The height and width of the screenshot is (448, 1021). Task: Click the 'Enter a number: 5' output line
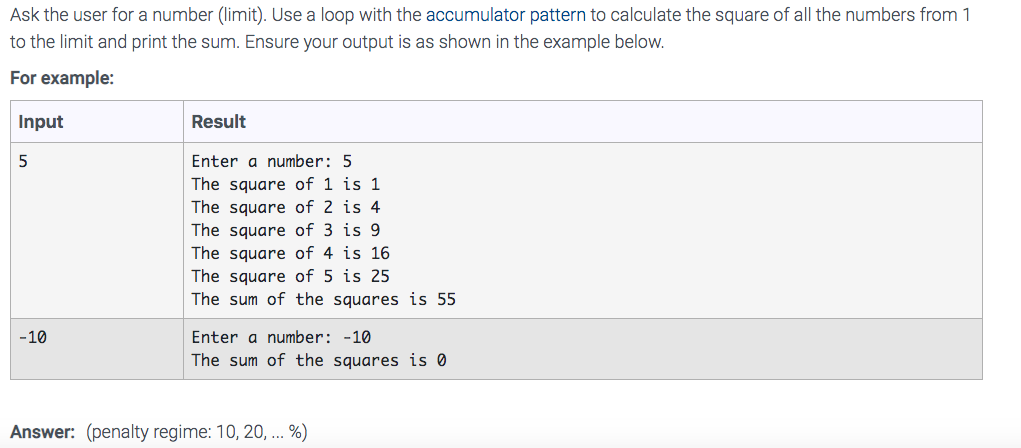[272, 161]
